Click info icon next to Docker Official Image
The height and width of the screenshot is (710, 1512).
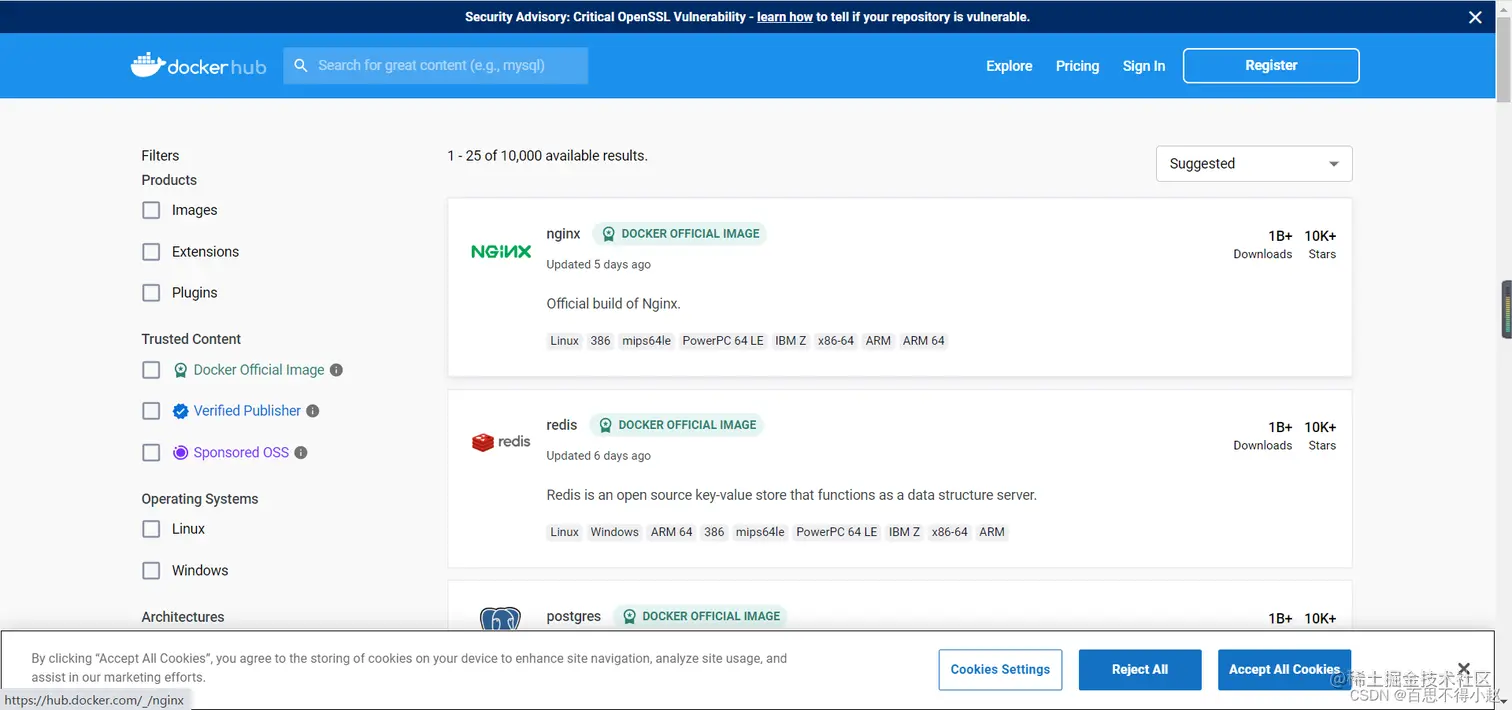click(337, 370)
